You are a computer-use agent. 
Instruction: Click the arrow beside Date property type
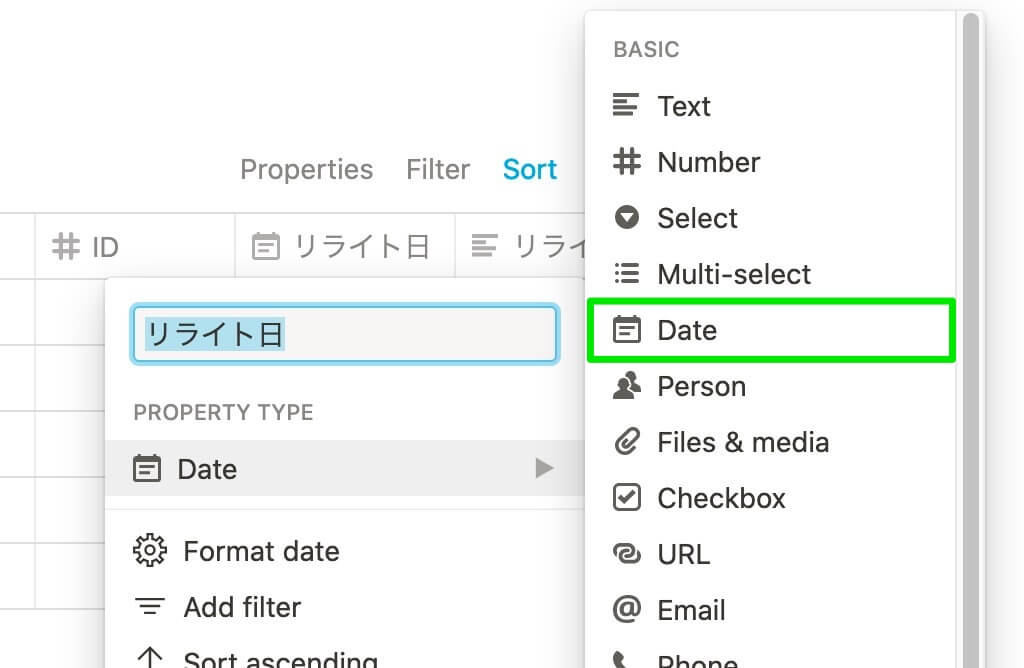tap(544, 468)
